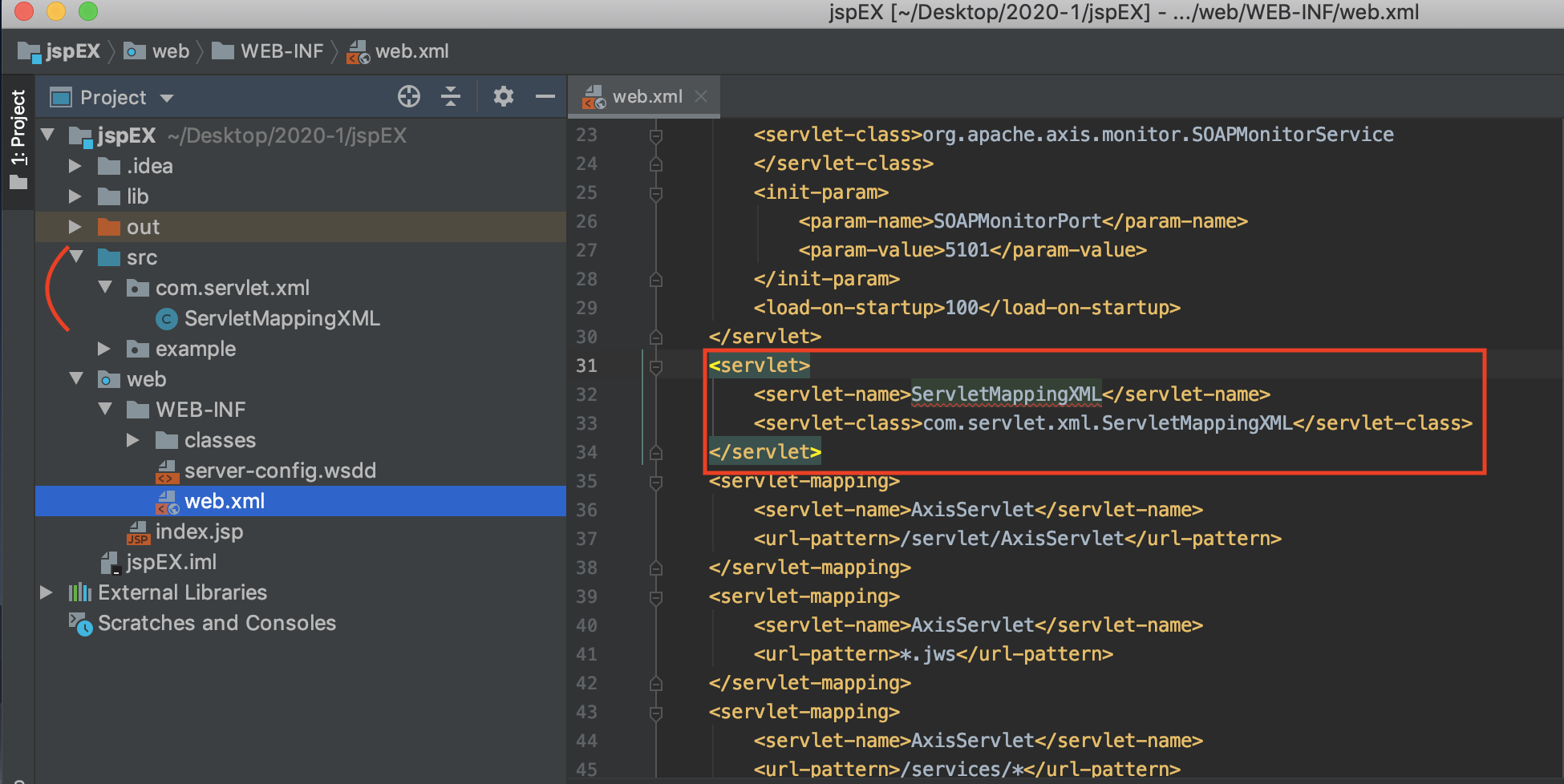Fold servlet-mapping block at line 35

(655, 482)
